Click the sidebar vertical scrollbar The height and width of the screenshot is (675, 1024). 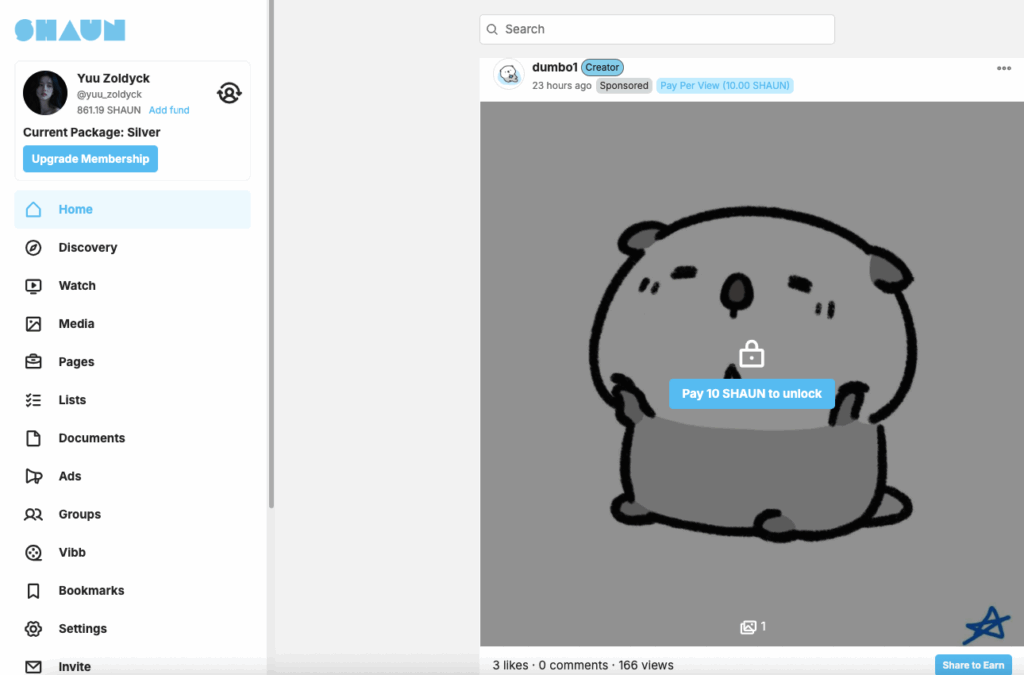point(271,253)
